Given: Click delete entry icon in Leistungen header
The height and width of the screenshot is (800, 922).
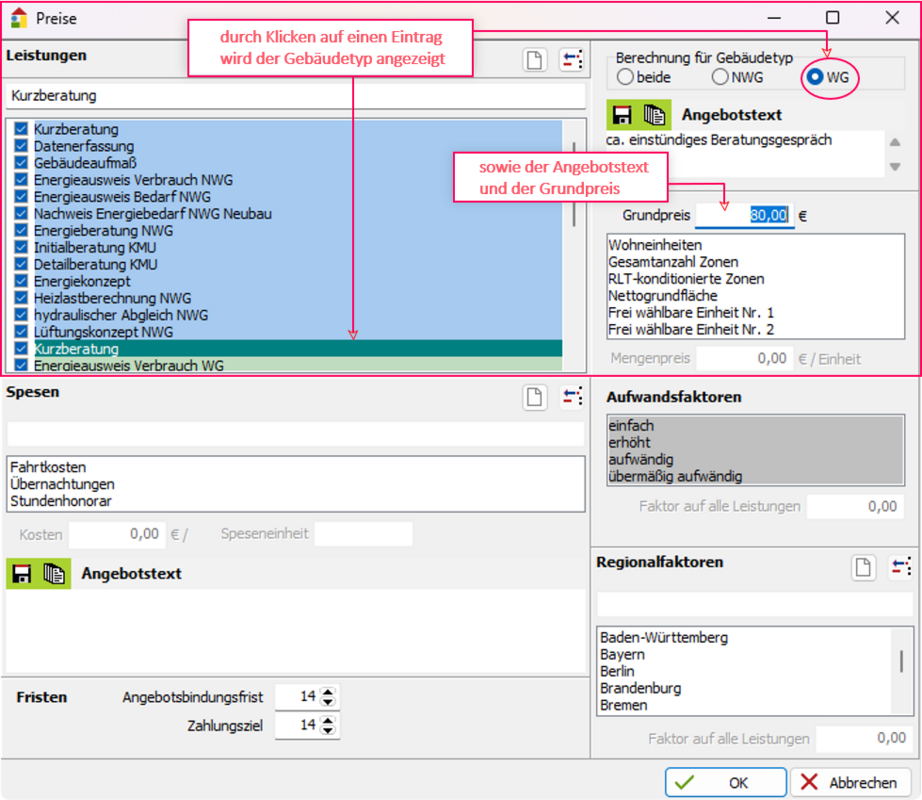Looking at the screenshot, I should (x=571, y=60).
